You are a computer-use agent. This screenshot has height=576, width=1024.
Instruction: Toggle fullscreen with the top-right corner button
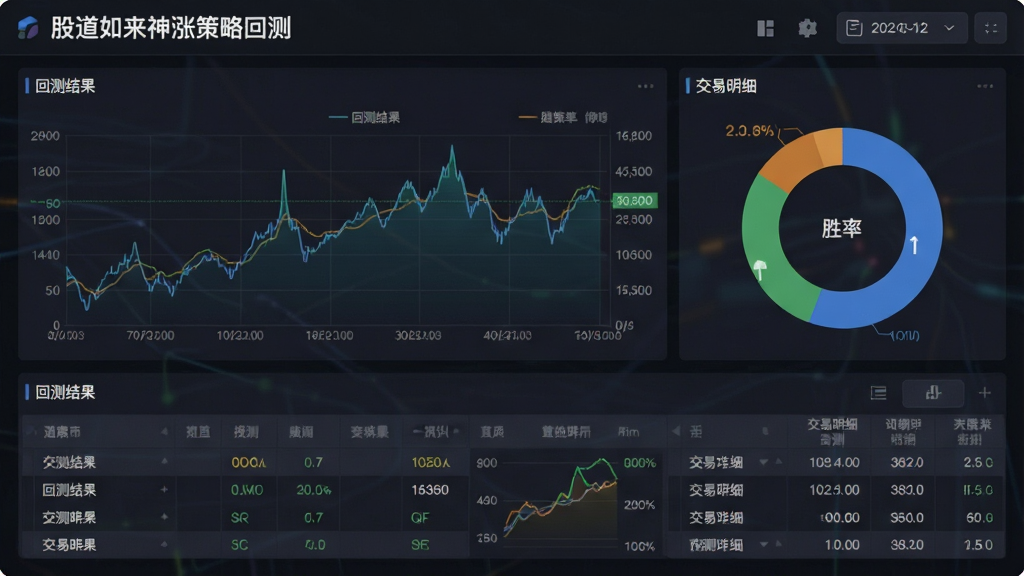pyautogui.click(x=991, y=28)
